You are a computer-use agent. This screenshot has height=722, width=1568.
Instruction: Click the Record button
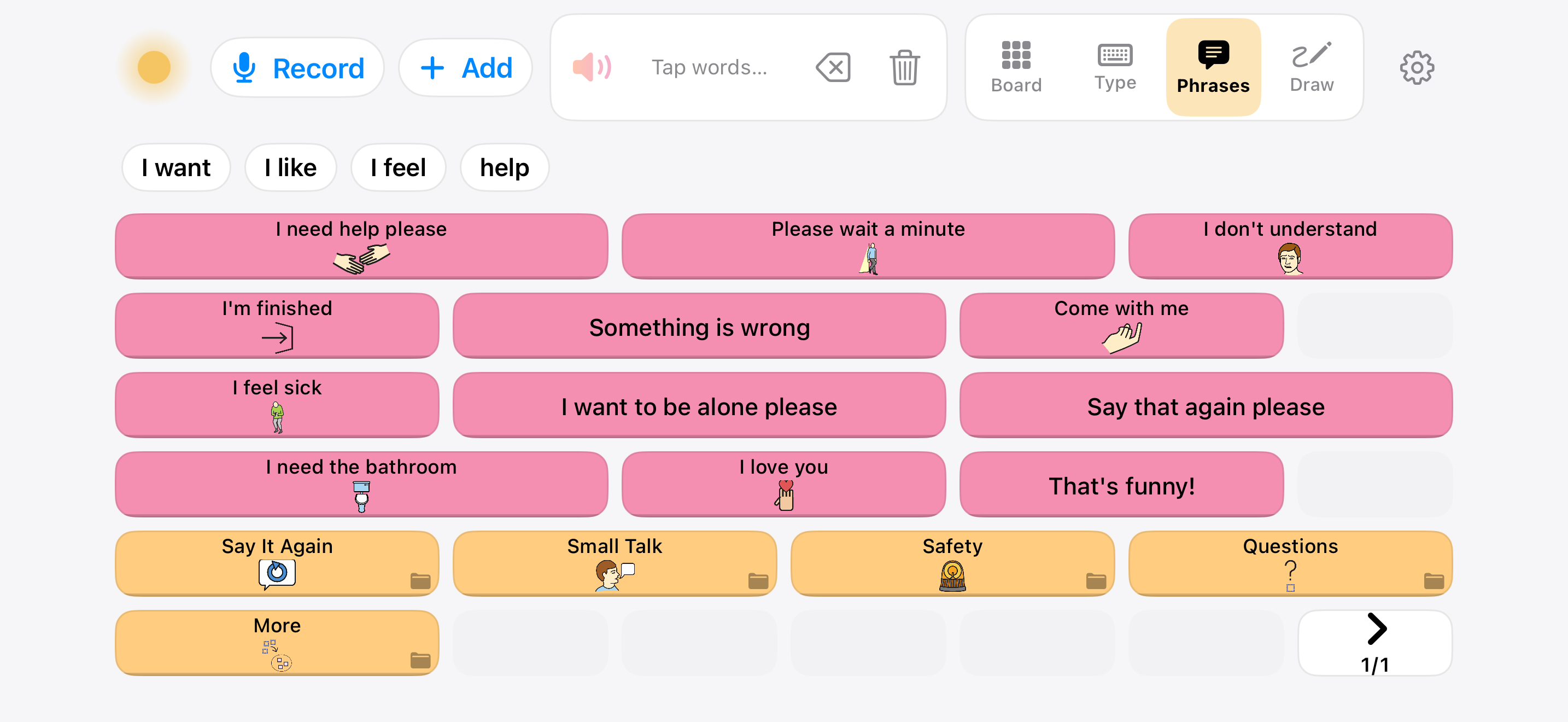pos(297,68)
